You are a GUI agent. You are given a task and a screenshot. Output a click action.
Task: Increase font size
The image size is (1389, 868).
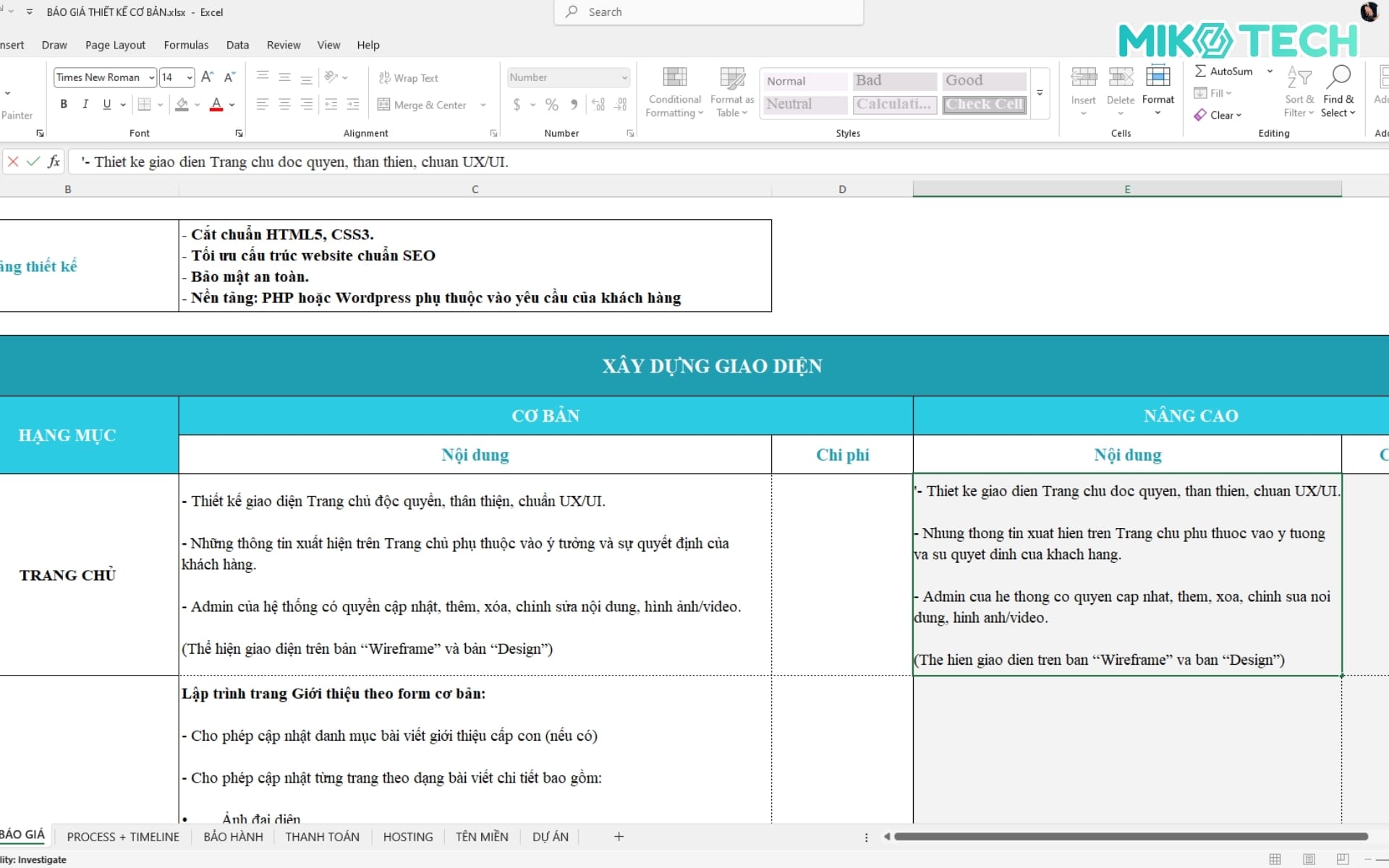[207, 77]
